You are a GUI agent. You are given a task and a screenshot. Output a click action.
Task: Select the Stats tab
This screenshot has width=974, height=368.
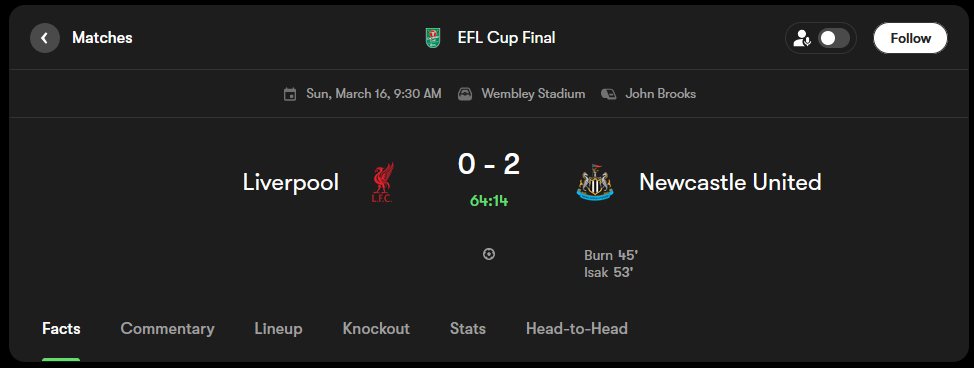468,328
